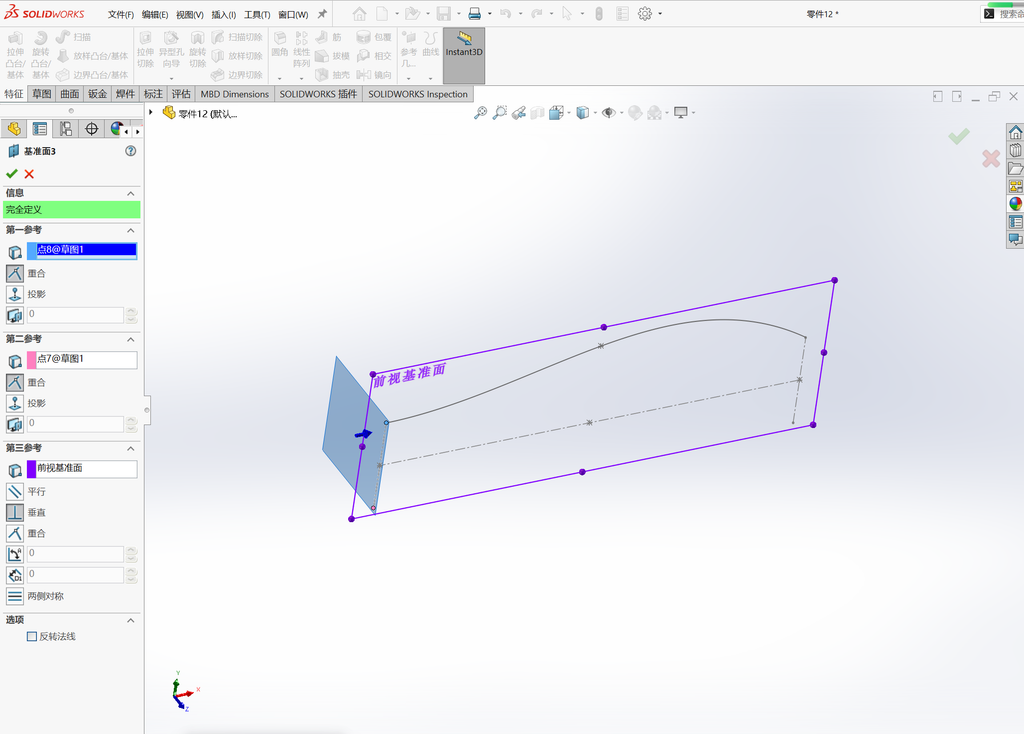Click 前视基准面 label in the viewport

(x=409, y=374)
